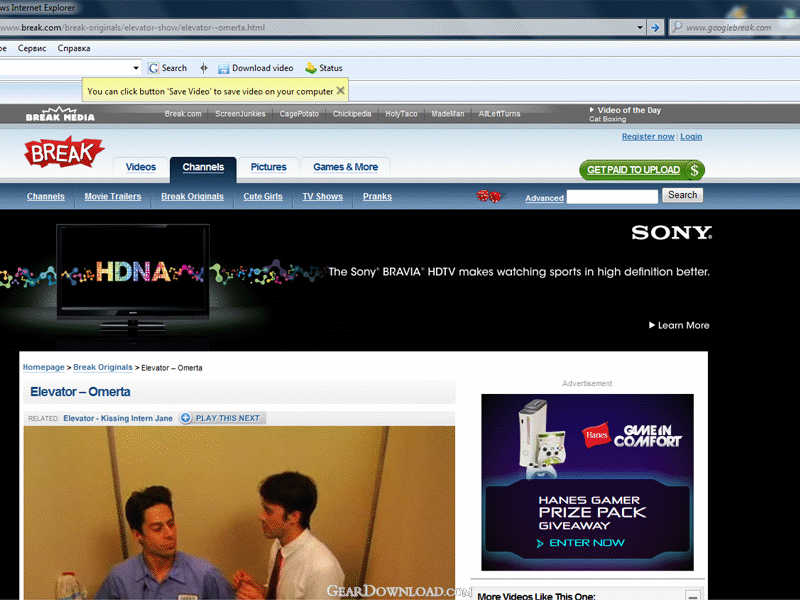Image resolution: width=800 pixels, height=600 pixels.
Task: Open the ScreenJunkies network link
Action: 240,114
